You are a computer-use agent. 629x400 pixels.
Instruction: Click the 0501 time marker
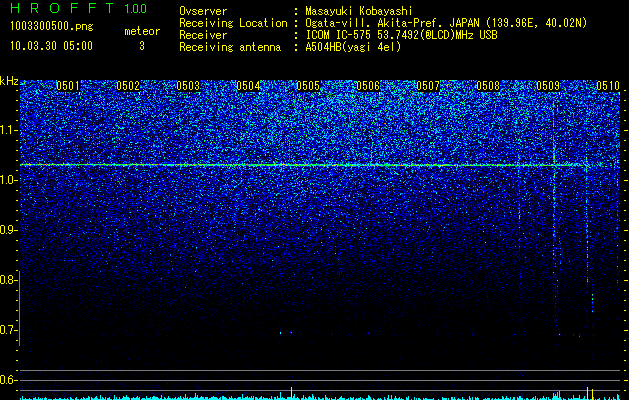click(68, 86)
